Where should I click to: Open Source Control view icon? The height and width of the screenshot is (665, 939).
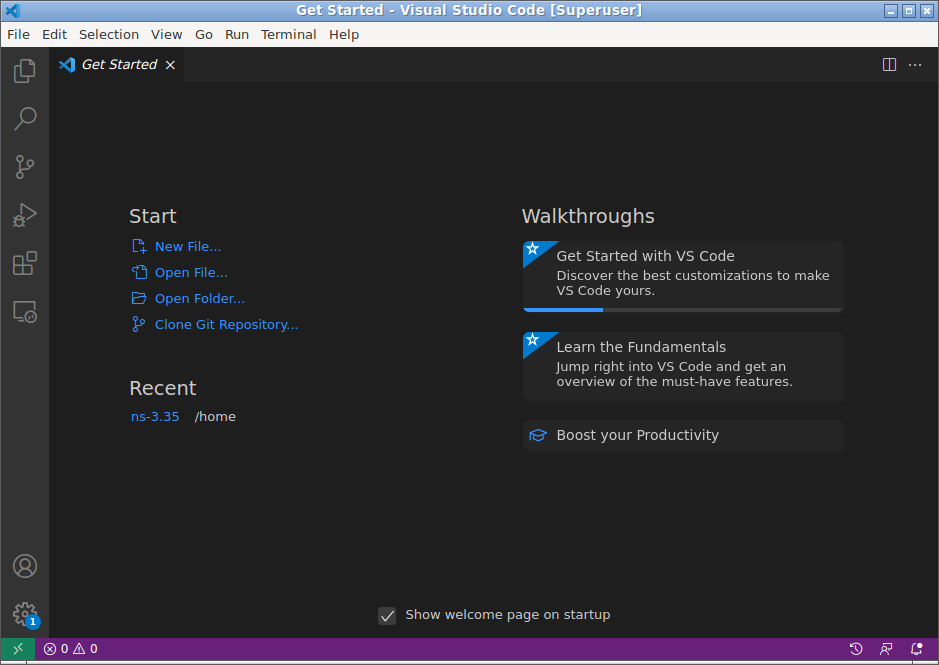tap(25, 167)
